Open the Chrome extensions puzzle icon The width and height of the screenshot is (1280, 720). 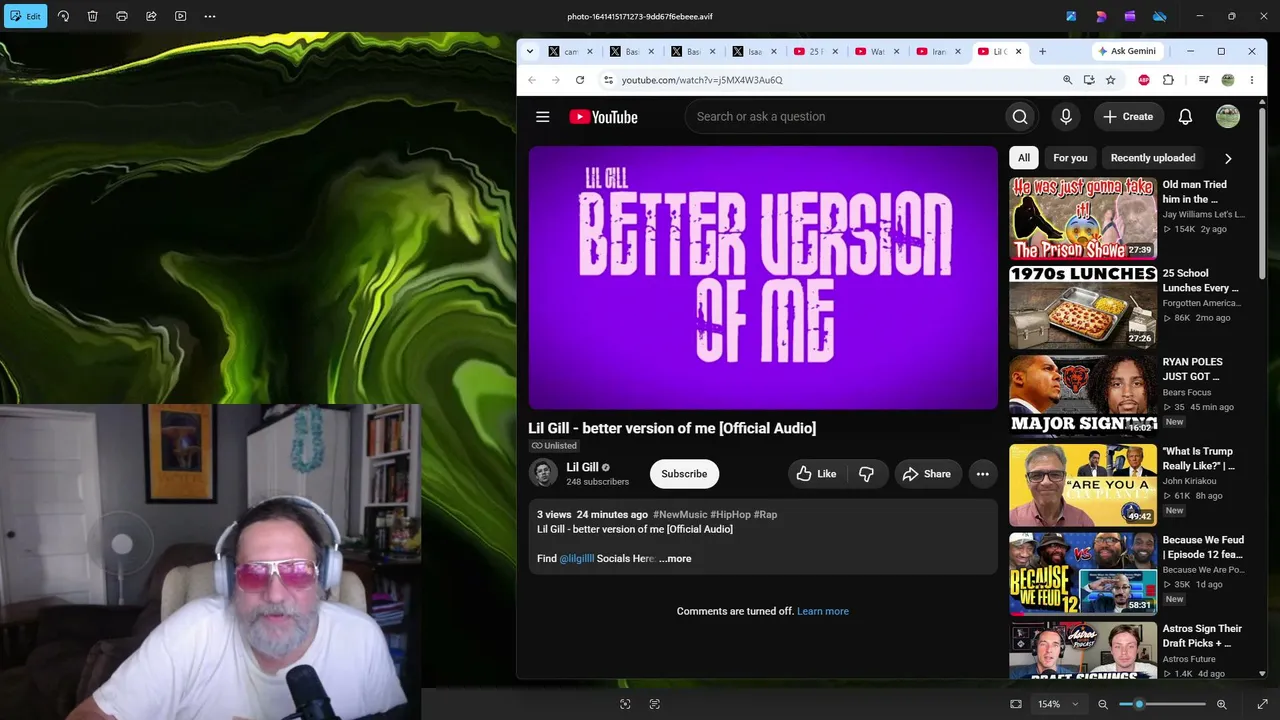[1168, 80]
